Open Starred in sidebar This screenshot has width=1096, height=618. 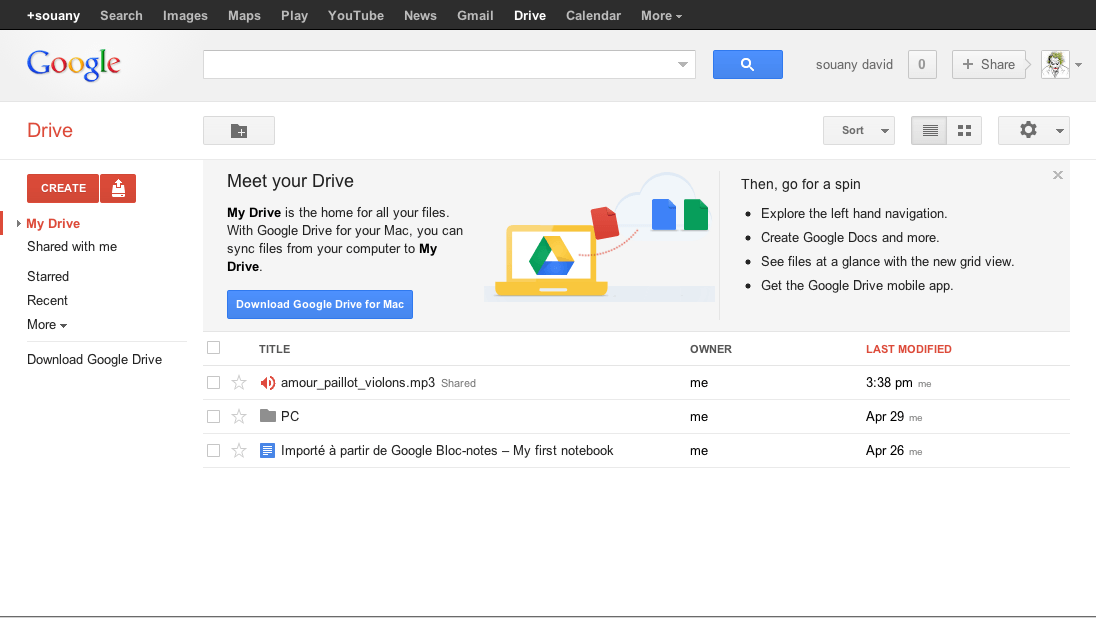[48, 276]
